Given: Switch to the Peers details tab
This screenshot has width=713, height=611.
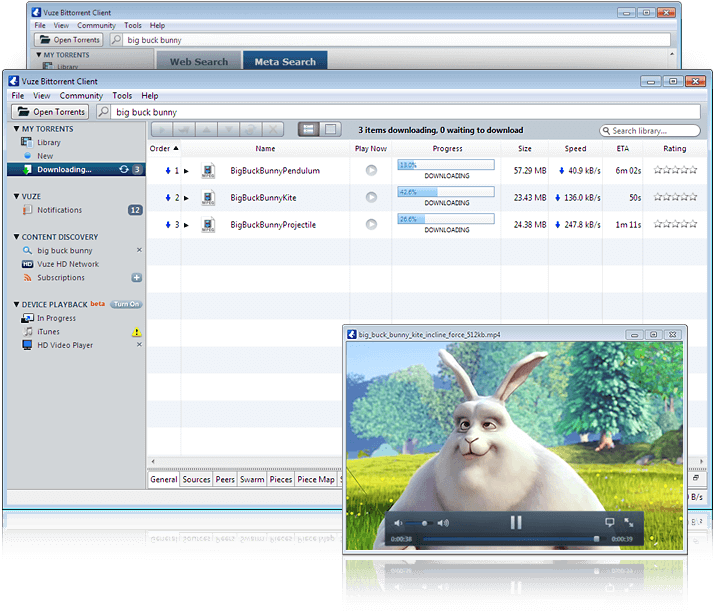Looking at the screenshot, I should (x=225, y=479).
